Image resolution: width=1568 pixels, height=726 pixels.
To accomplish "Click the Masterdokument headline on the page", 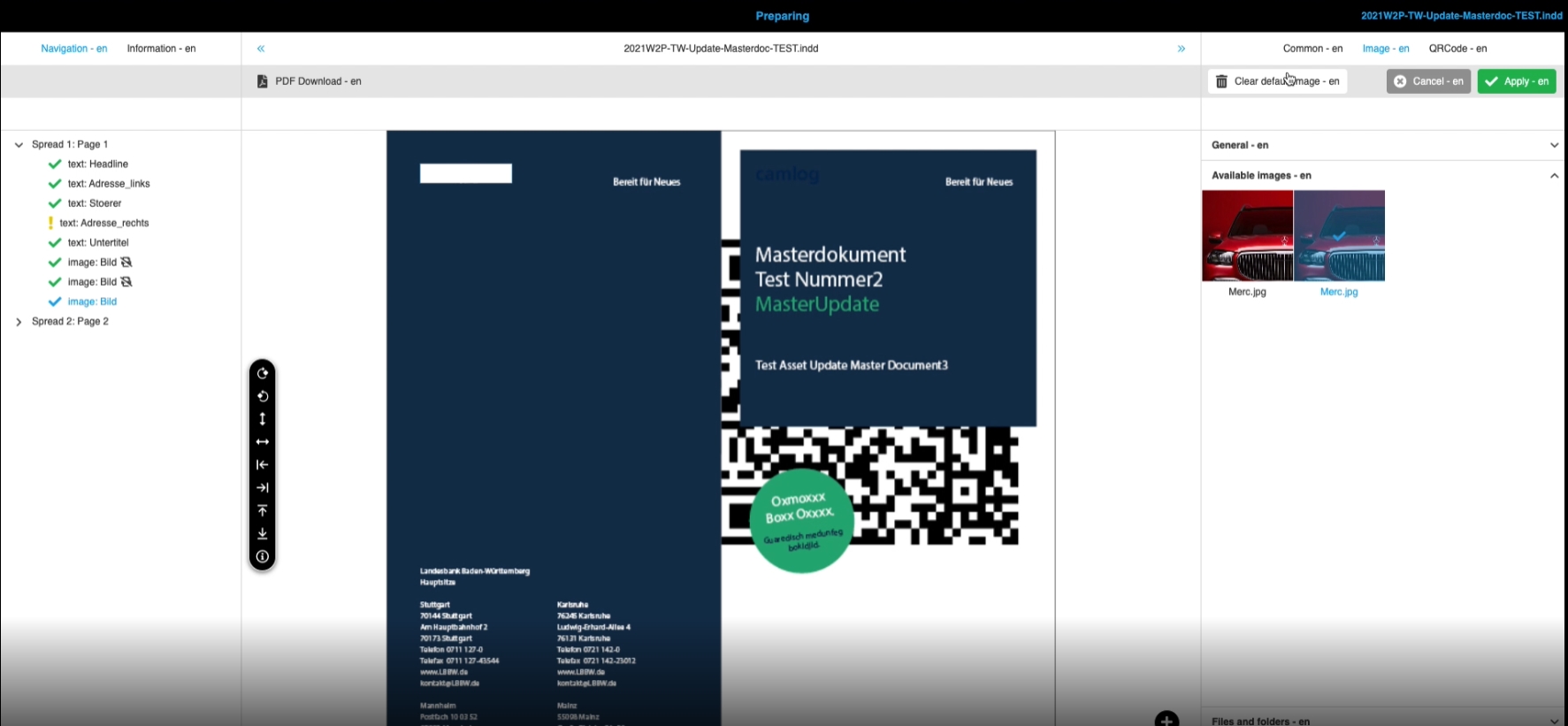I will [x=830, y=255].
